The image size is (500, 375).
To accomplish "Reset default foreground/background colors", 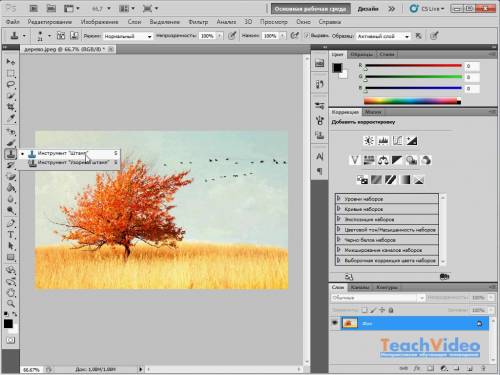I will 6,314.
